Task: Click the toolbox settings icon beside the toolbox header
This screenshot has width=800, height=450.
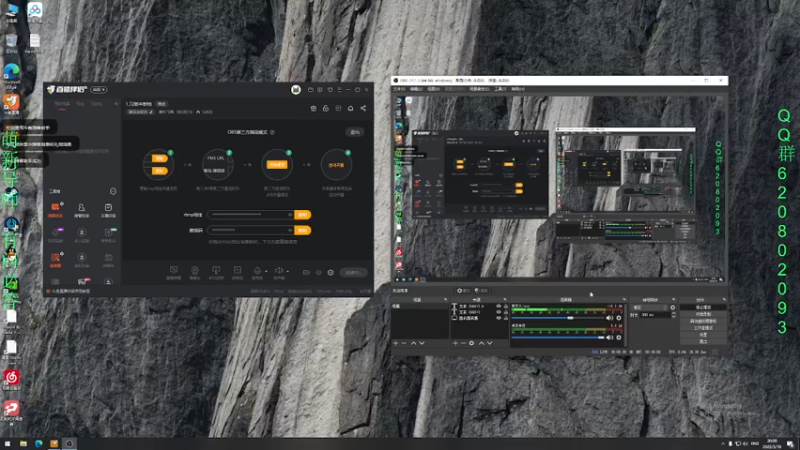Action: [113, 191]
